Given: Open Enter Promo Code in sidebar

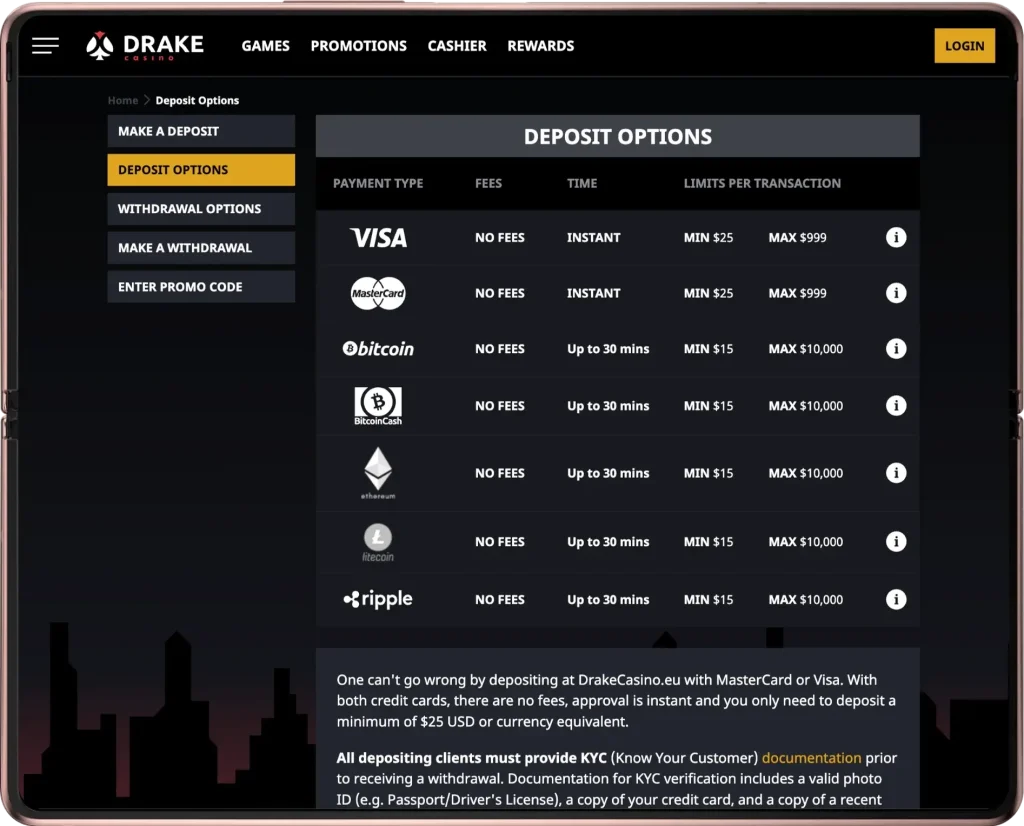Looking at the screenshot, I should click(201, 287).
